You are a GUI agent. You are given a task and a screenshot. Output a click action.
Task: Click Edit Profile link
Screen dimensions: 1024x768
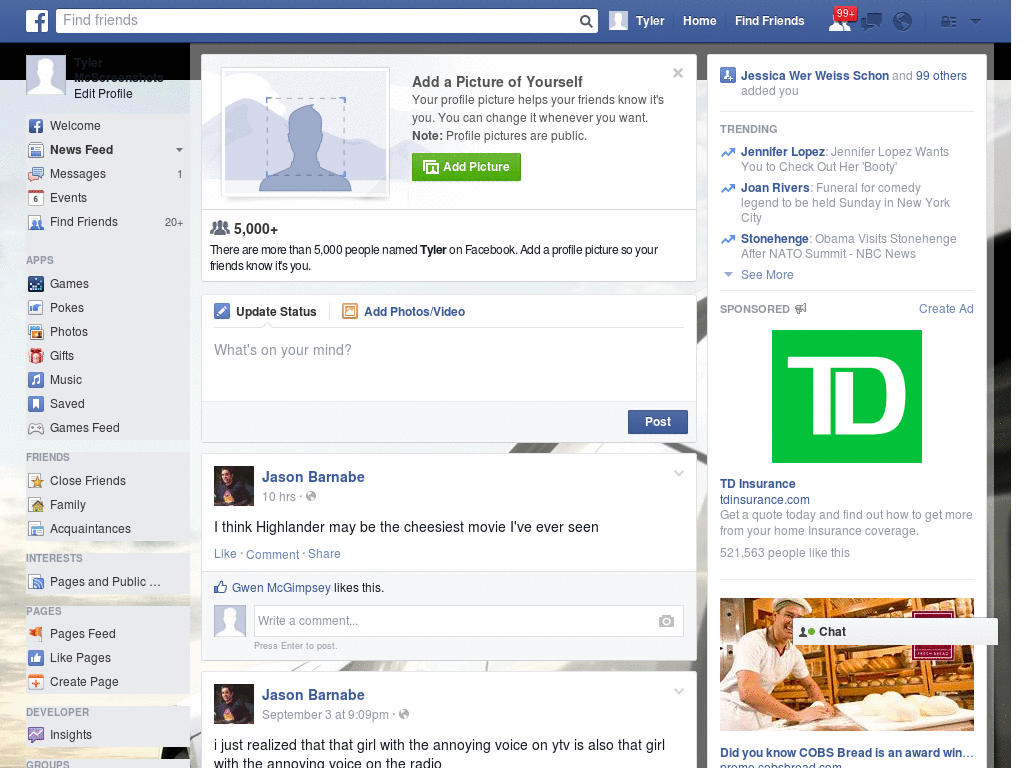coord(103,94)
